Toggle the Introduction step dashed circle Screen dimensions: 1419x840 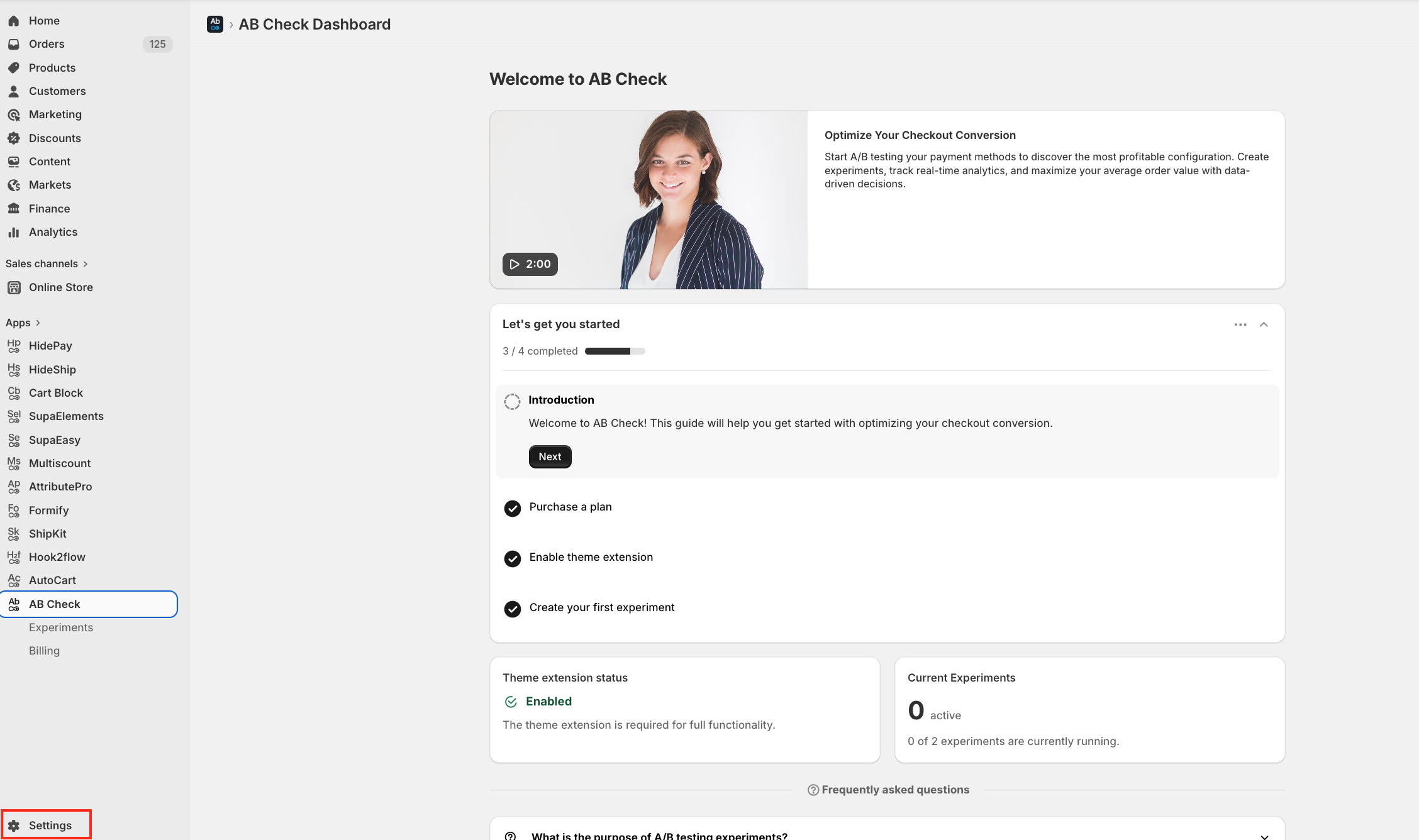512,401
